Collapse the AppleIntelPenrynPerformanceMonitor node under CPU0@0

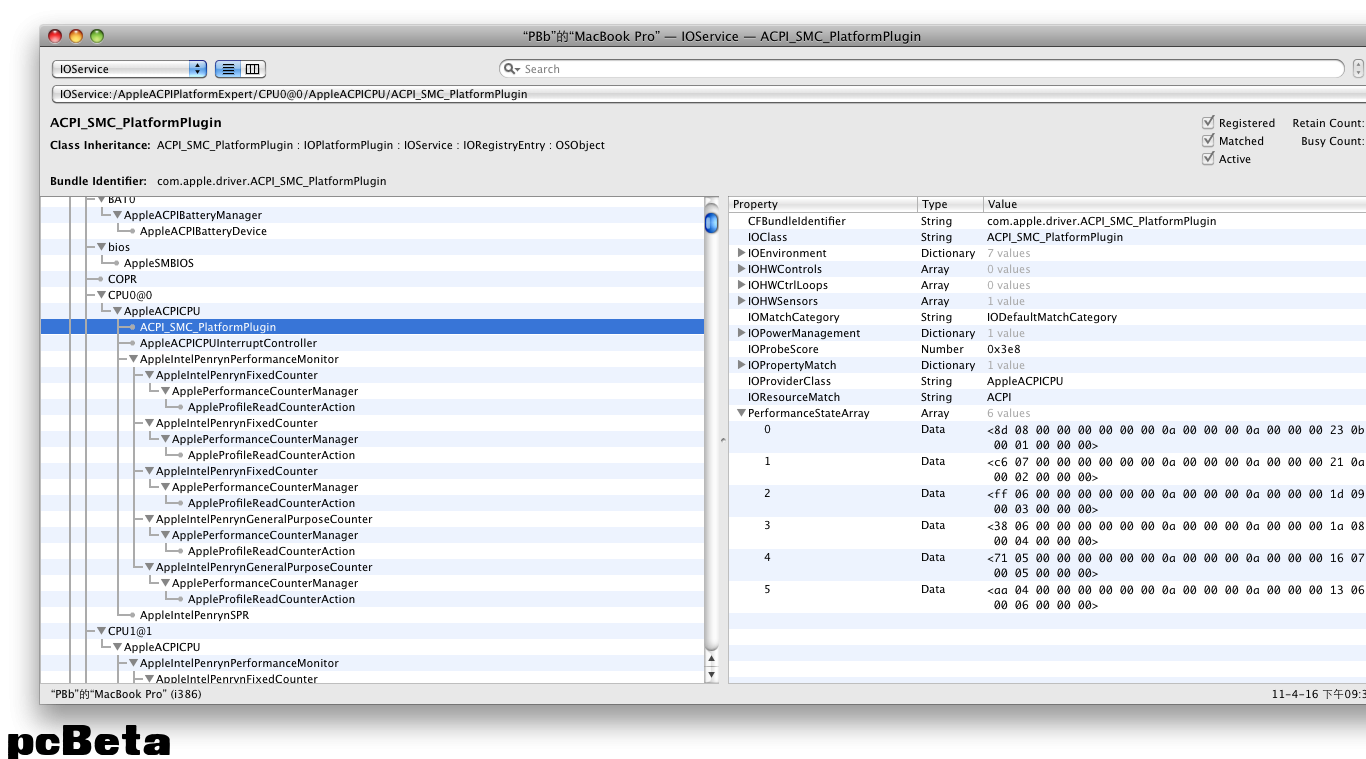[x=133, y=359]
